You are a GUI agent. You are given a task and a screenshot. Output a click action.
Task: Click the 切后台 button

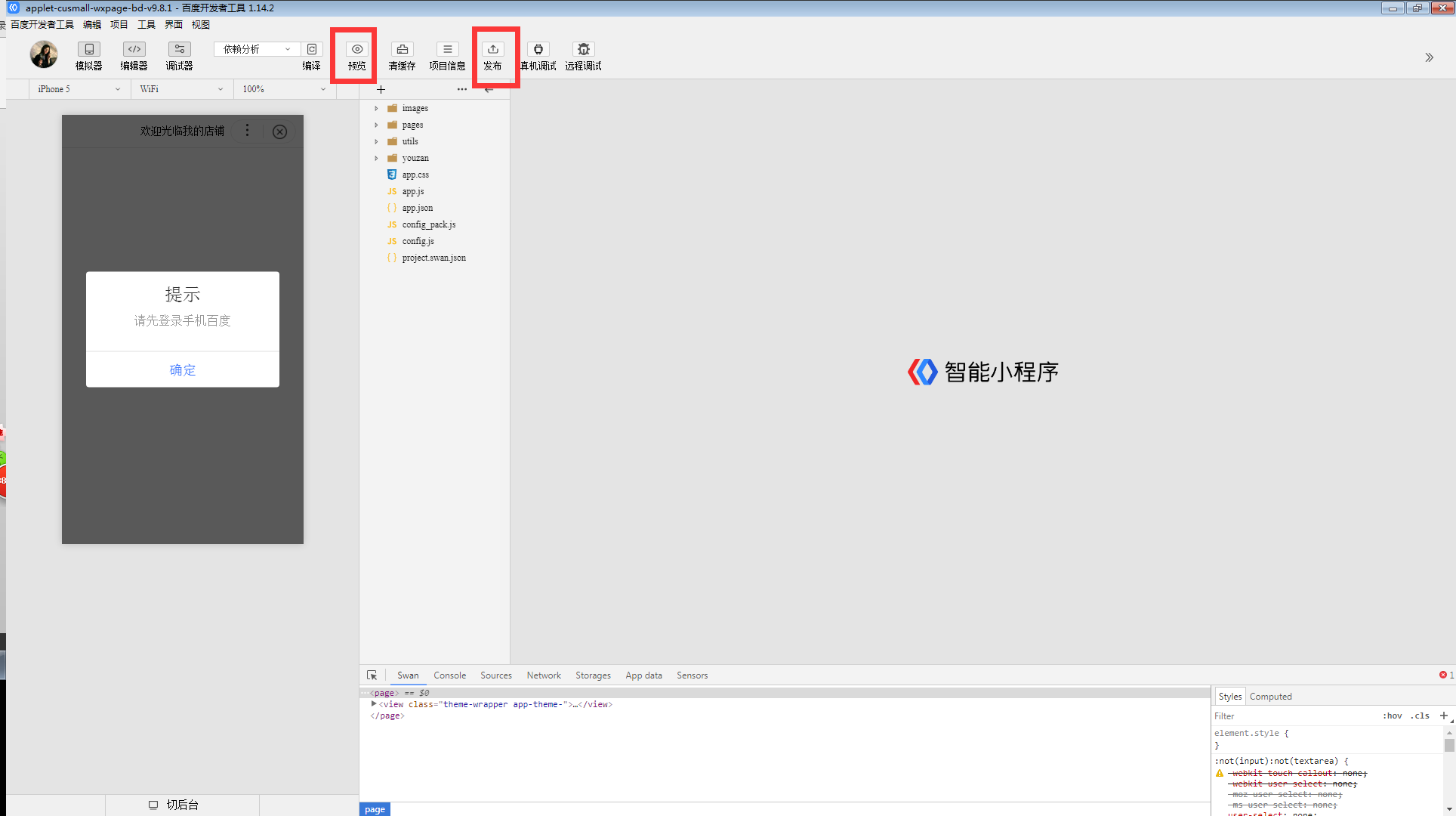[x=182, y=805]
